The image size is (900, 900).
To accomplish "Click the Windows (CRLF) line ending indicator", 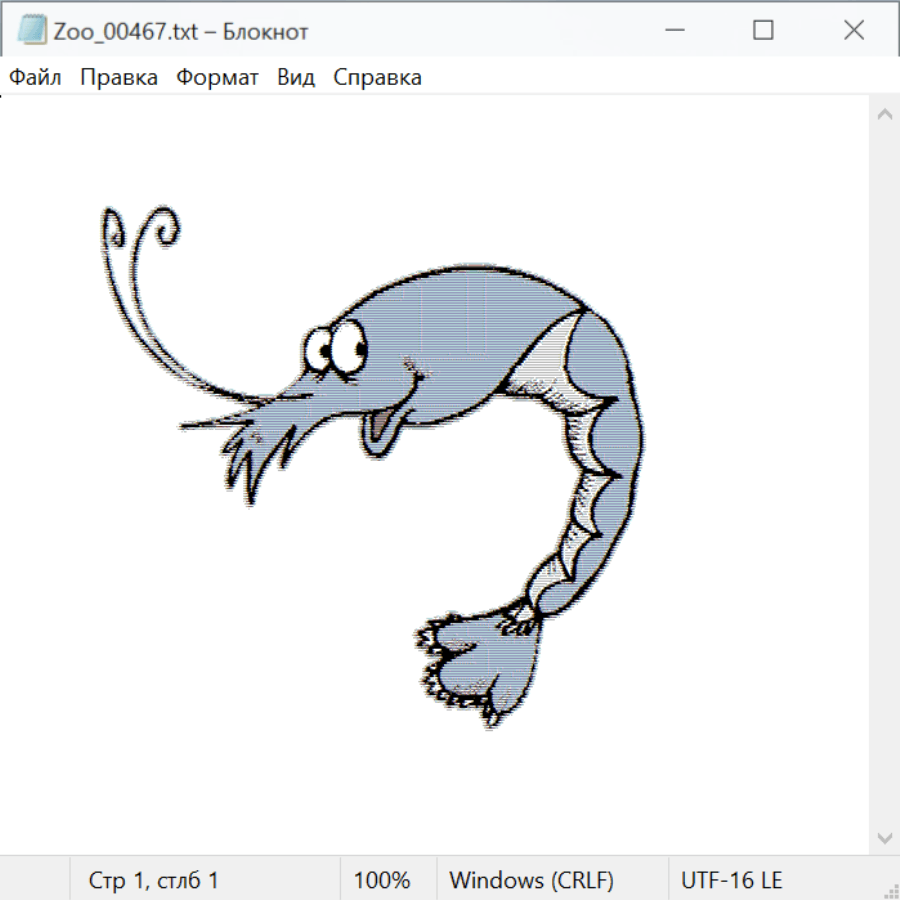I will tap(531, 881).
